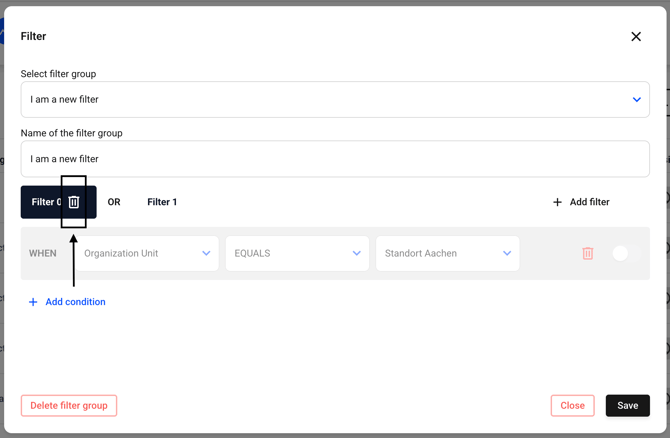Click the OR operator between the filters
The height and width of the screenshot is (438, 670).
pos(114,202)
